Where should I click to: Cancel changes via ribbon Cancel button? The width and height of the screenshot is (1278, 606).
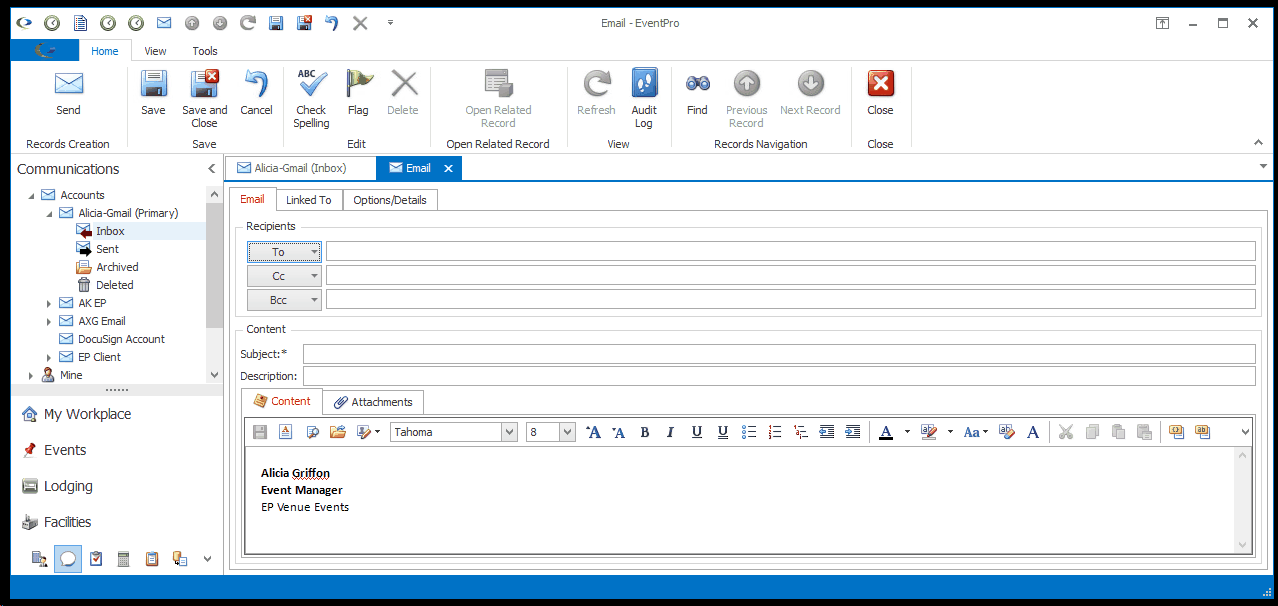point(256,93)
